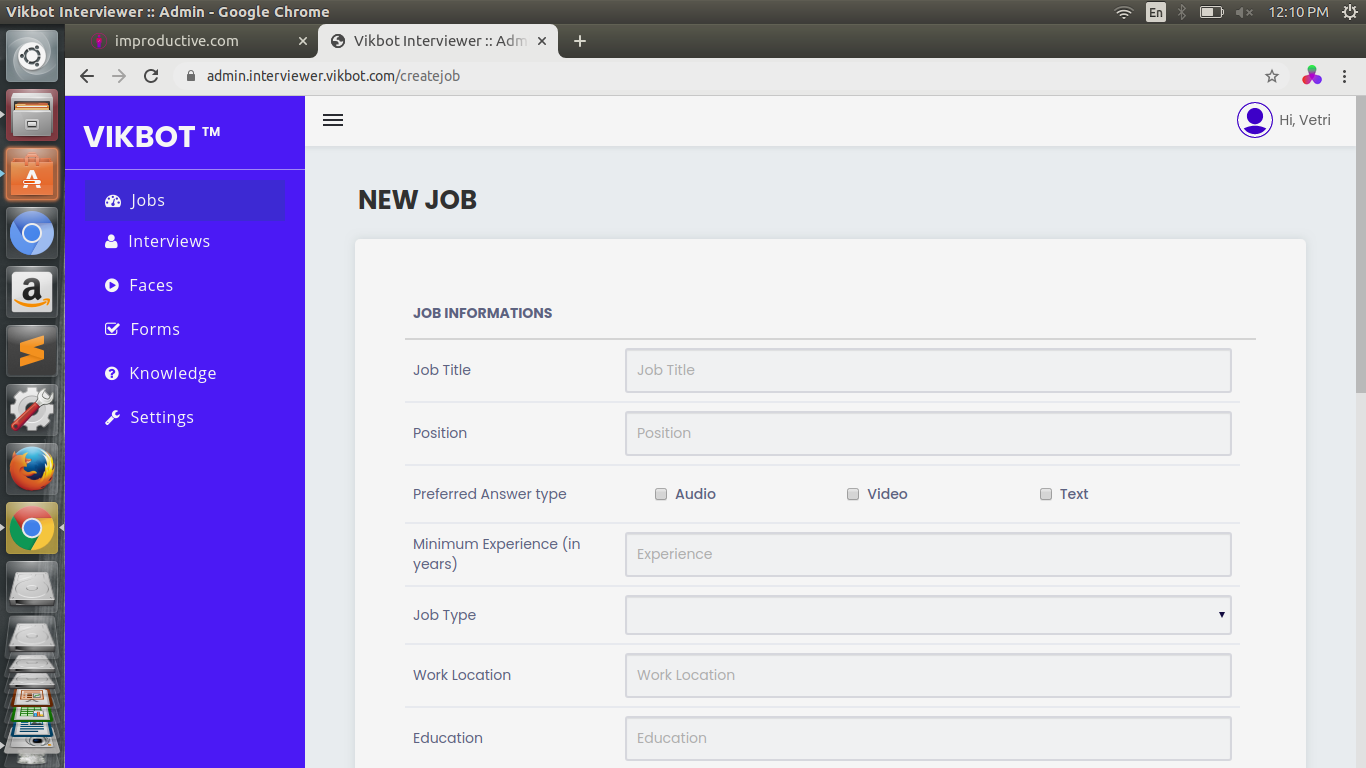1366x768 pixels.
Task: Focus the Position input field
Action: point(928,433)
